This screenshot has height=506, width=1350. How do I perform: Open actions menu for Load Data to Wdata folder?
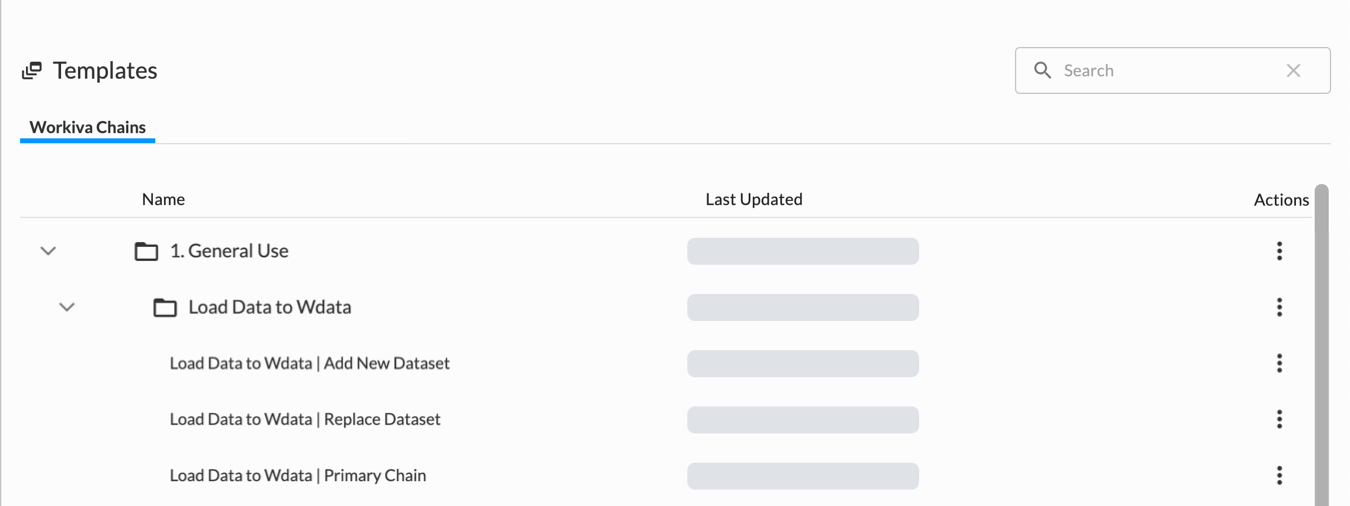1279,307
